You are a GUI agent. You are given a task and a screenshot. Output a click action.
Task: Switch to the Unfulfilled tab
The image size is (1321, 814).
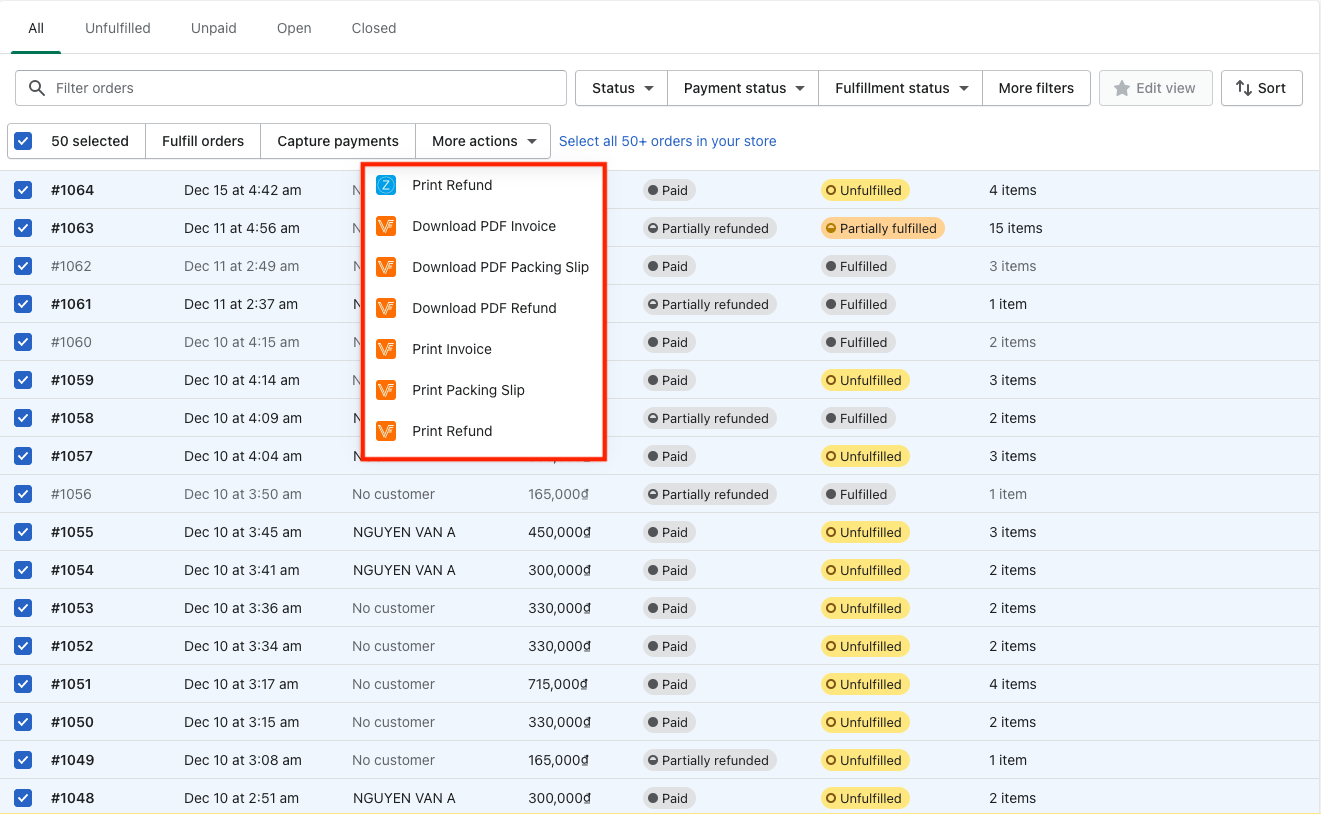click(117, 28)
